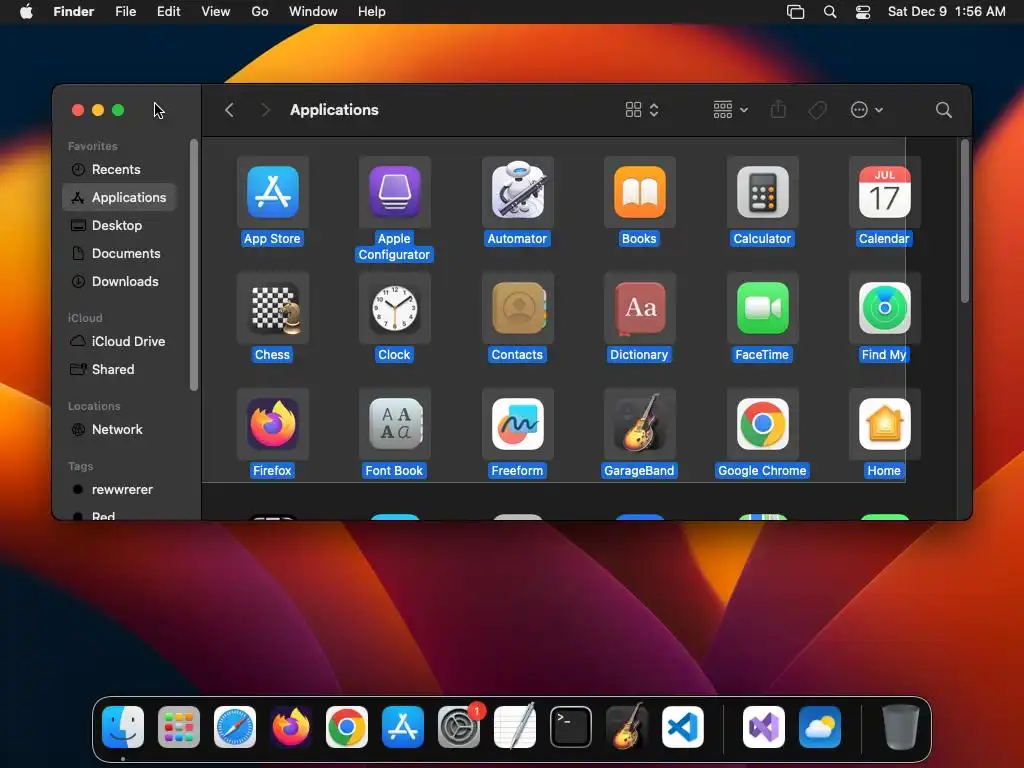Select the Find My app icon

point(884,308)
